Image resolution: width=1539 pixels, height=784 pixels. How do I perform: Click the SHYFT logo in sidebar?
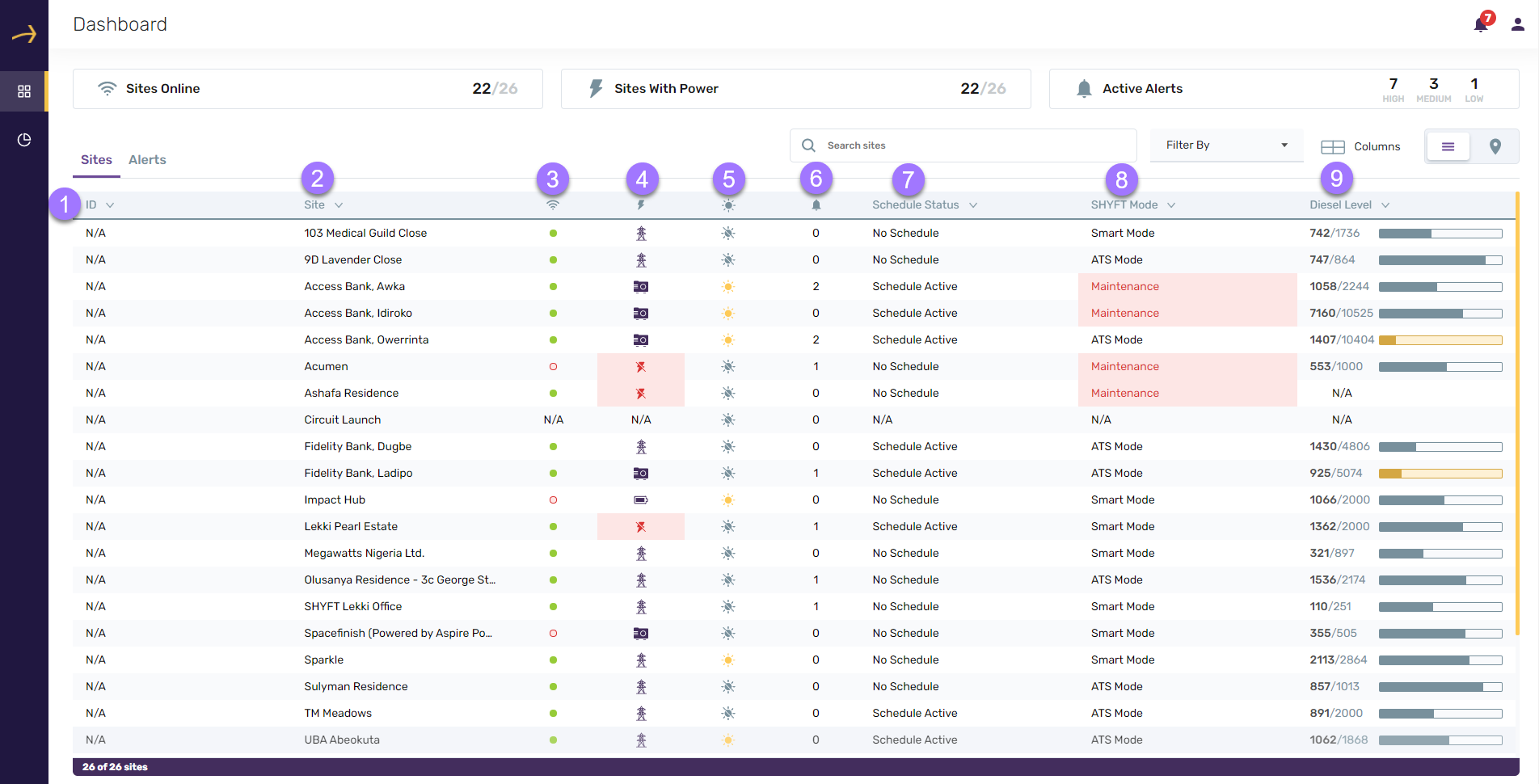pos(24,34)
